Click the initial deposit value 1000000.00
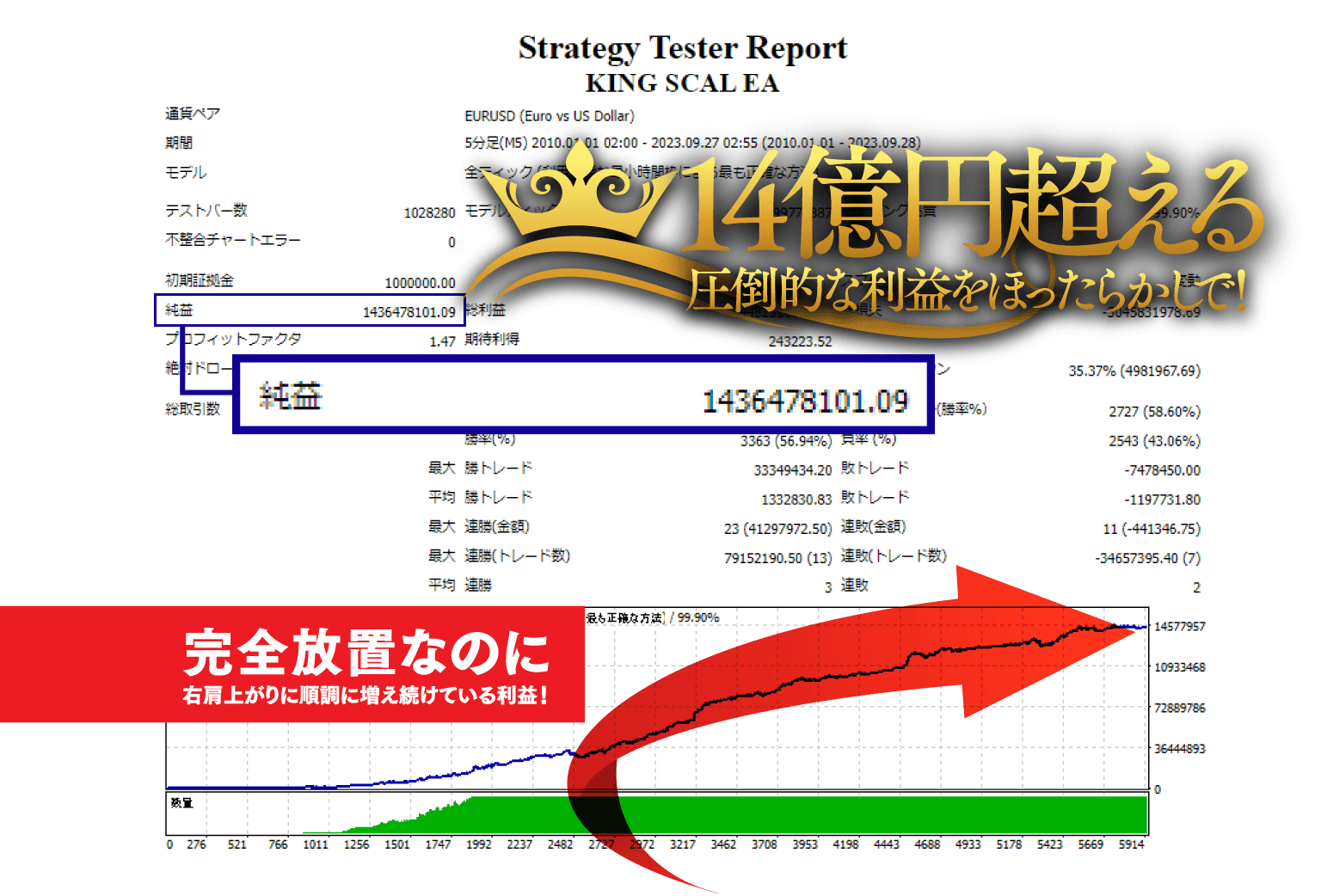Image resolution: width=1321 pixels, height=896 pixels. [420, 283]
